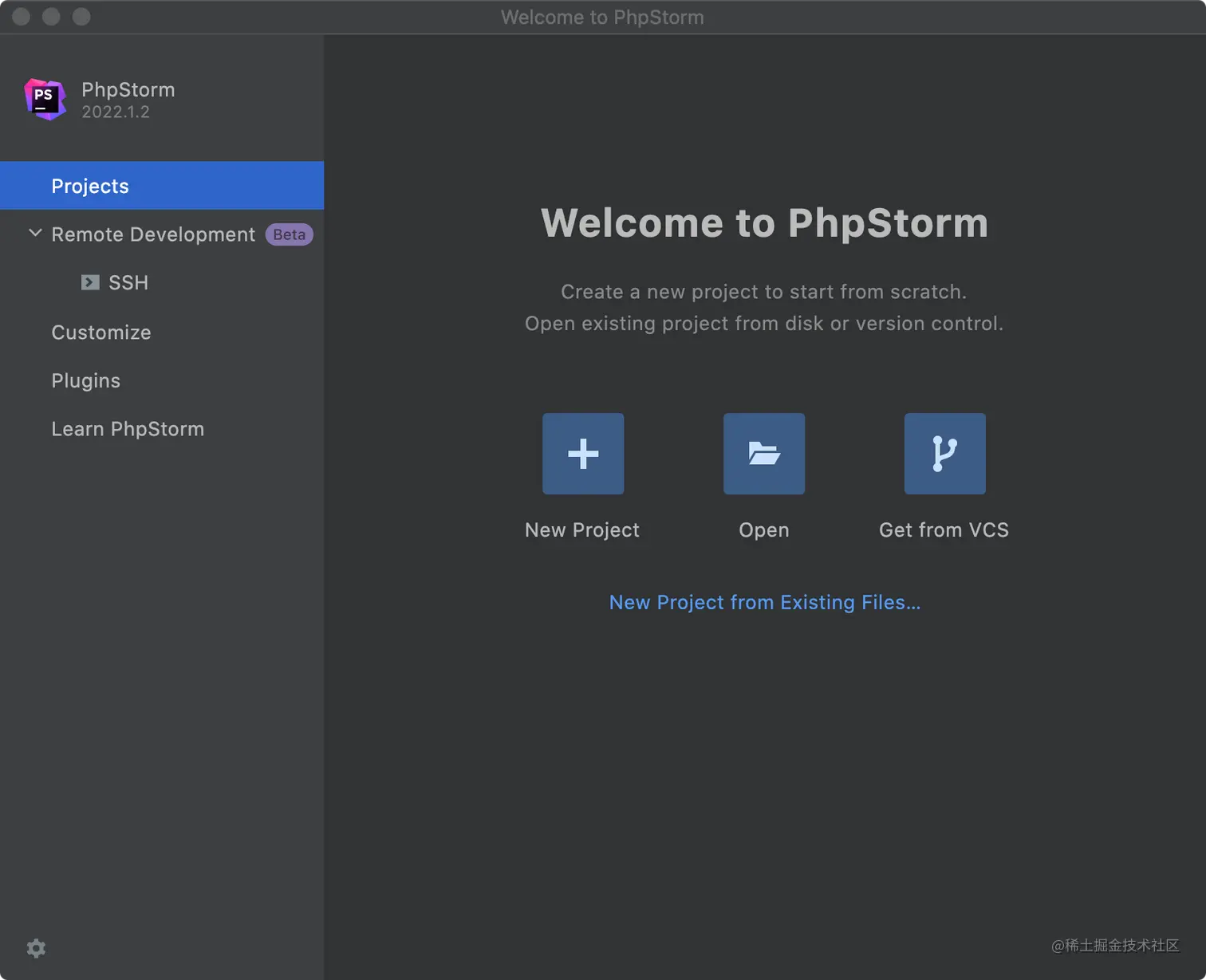The image size is (1206, 980).
Task: Click the New Project plus icon
Action: [583, 454]
